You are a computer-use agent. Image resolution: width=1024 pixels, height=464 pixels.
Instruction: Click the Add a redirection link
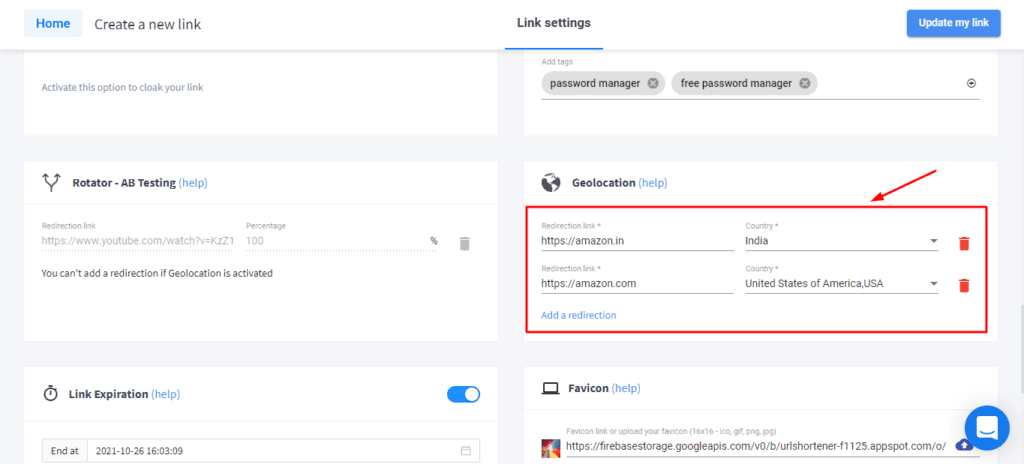tap(578, 315)
